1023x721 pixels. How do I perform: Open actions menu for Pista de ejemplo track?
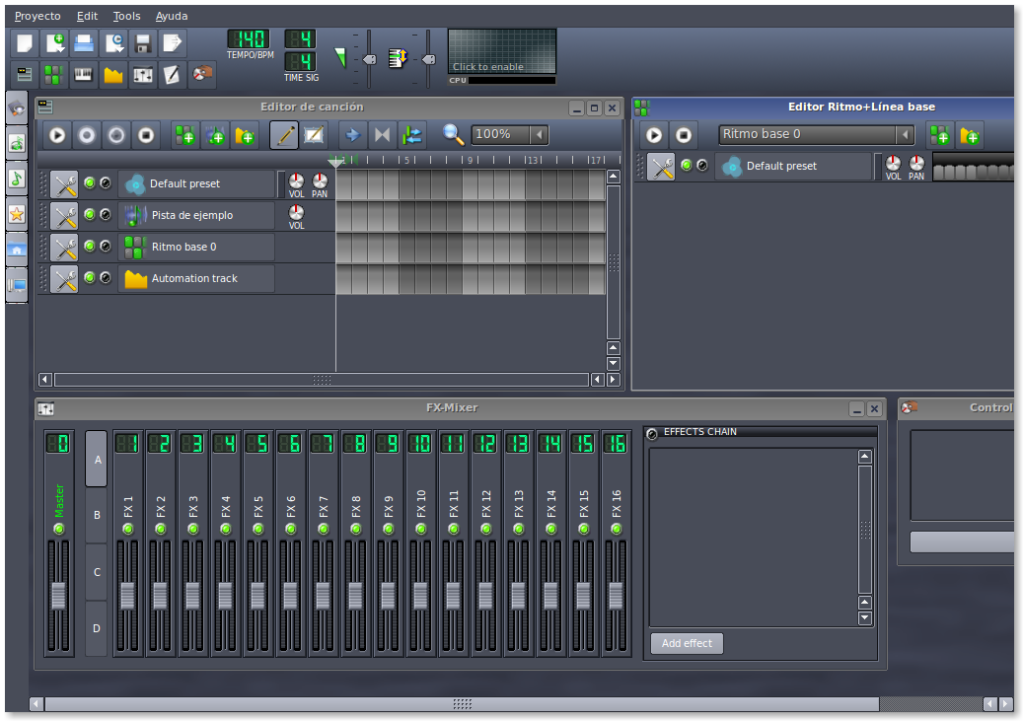pos(64,215)
